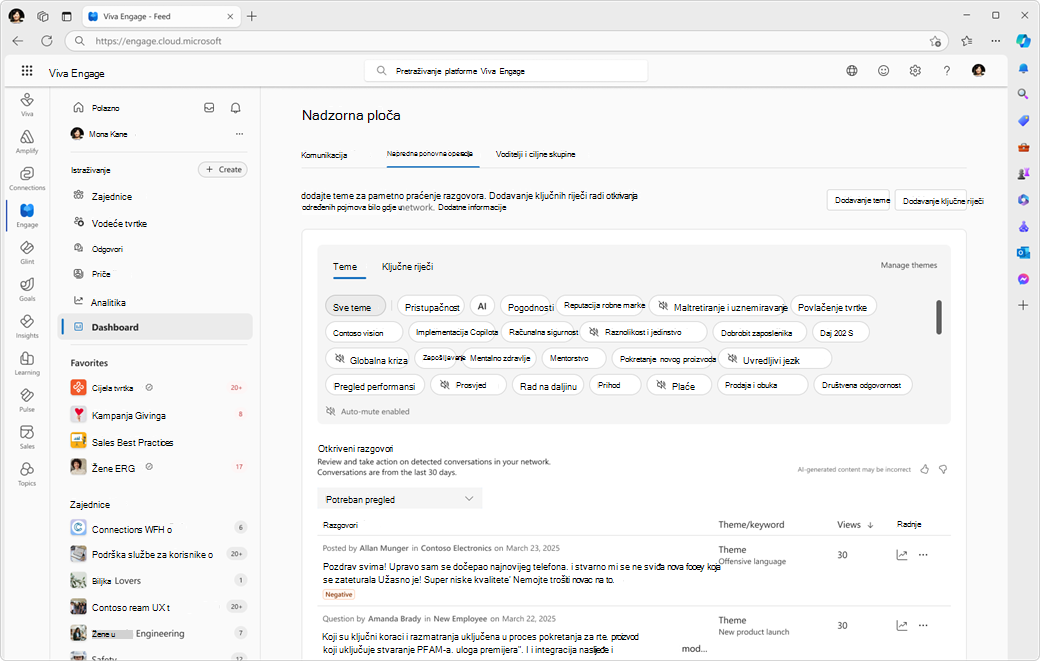Select muted theme Prosvjed

tap(468, 385)
